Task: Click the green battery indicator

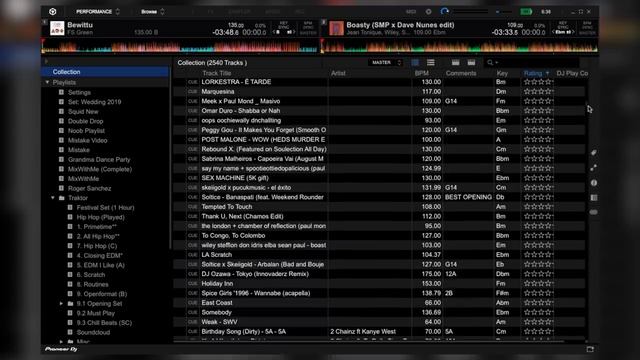Action: (x=526, y=11)
